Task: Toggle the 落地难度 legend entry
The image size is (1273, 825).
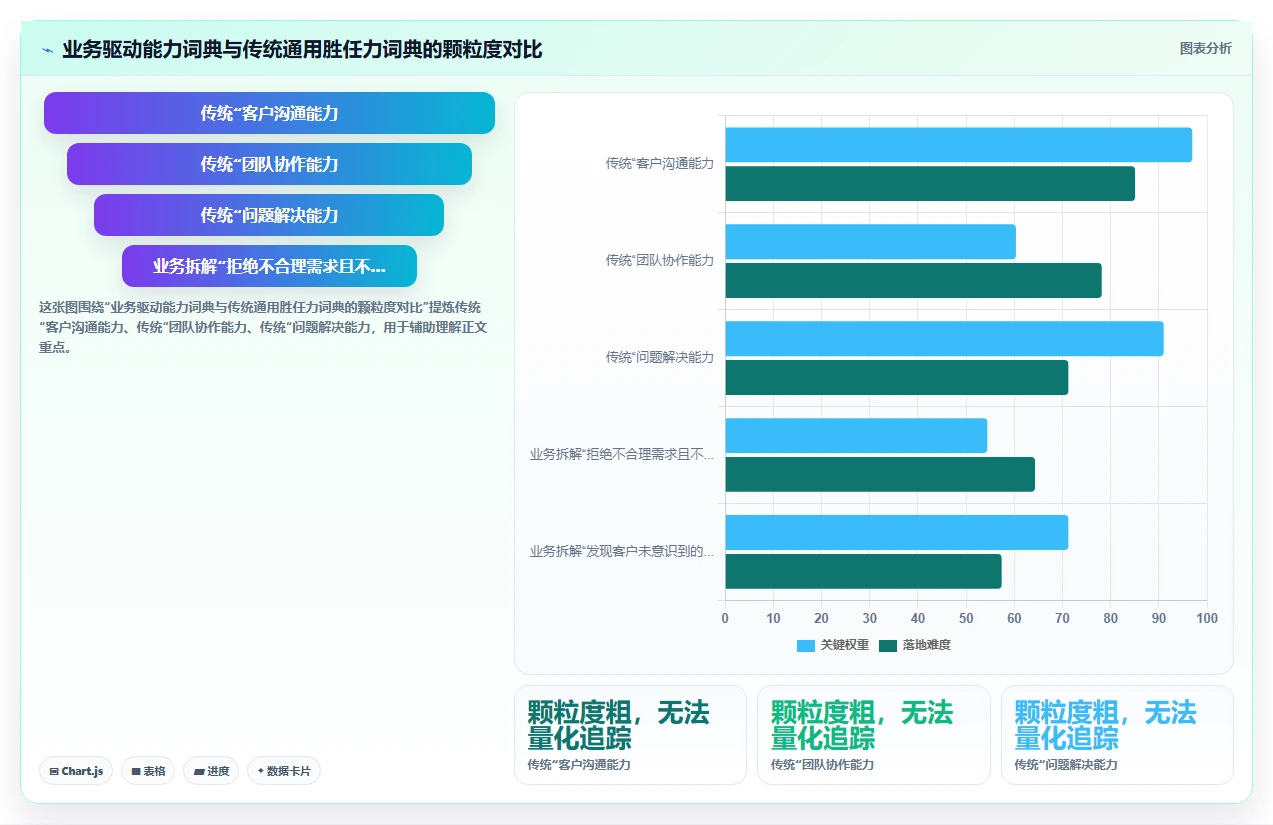Action: [x=915, y=646]
